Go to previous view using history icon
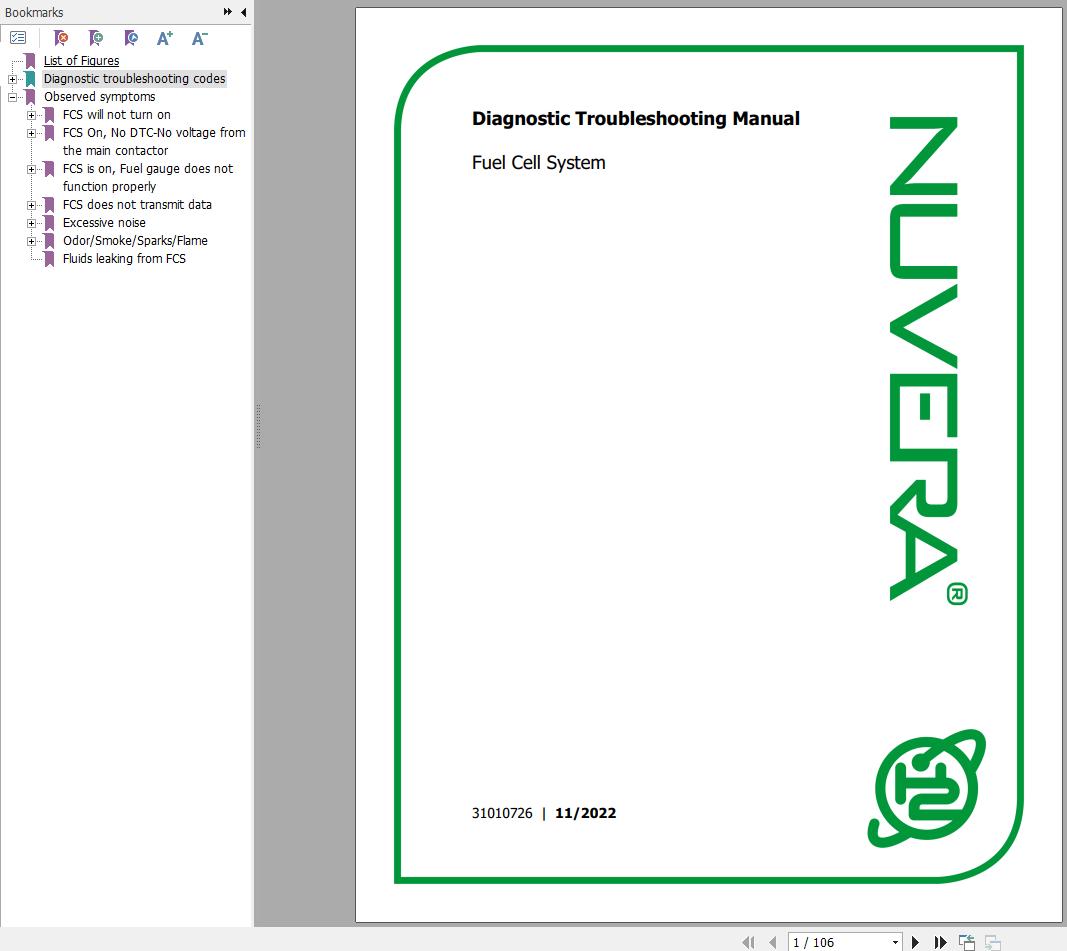1067x951 pixels. pos(967,941)
